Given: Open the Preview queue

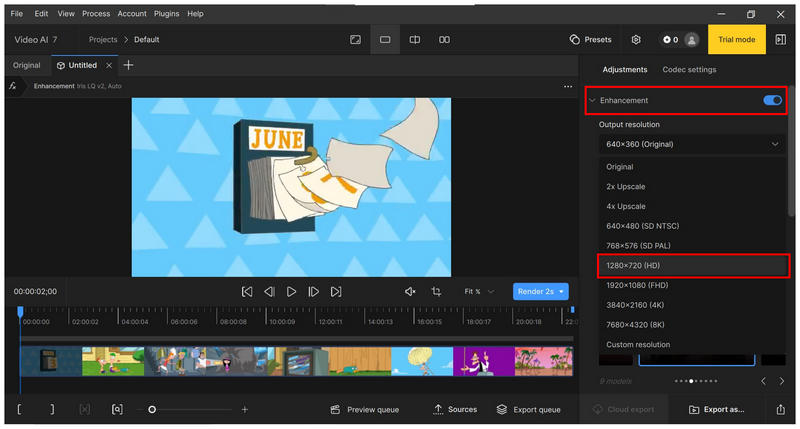Looking at the screenshot, I should 365,410.
